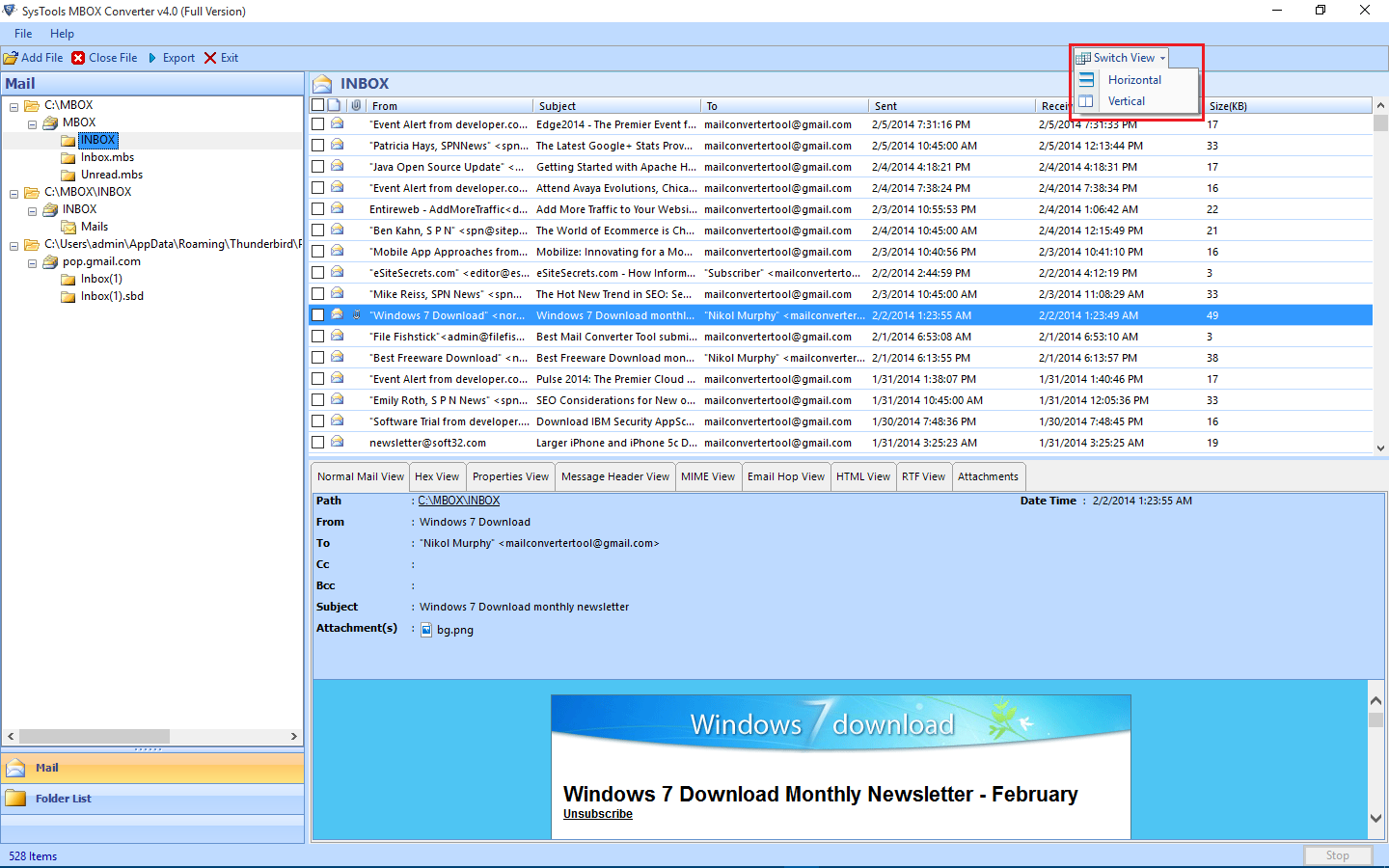Click the Folder List pane folder icon
This screenshot has height=868, width=1389.
pyautogui.click(x=15, y=799)
